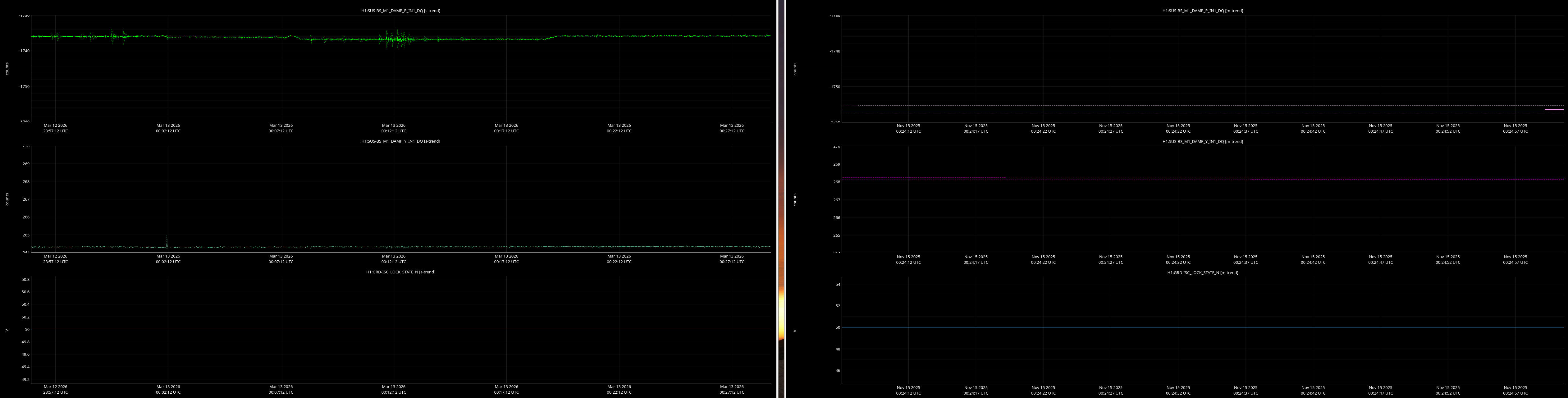The image size is (1568, 398).
Task: Click the H1:SUS-BS_M1_DAMP_P_IN1_DQ [m-trend] plot title
Action: [x=1202, y=10]
